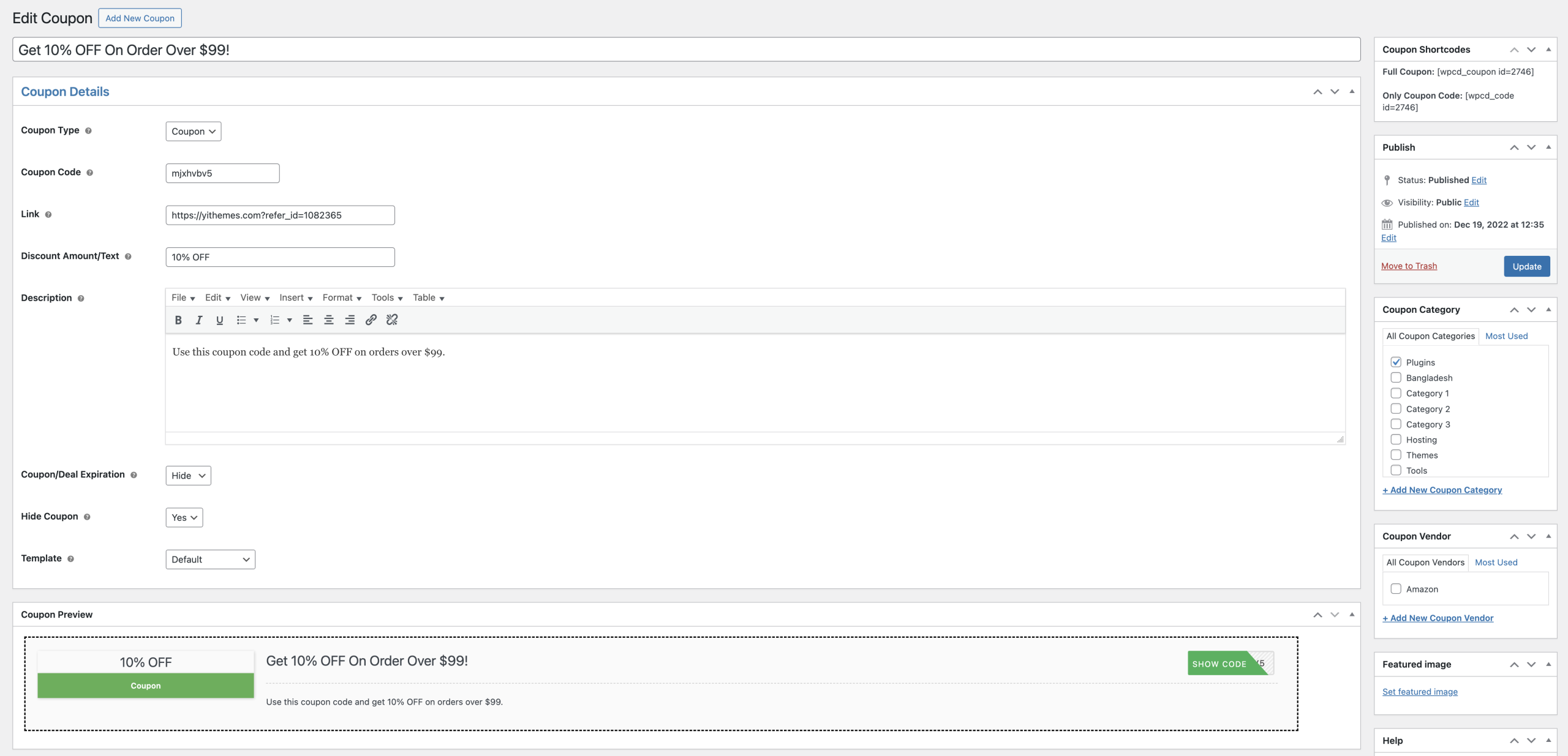
Task: Click the remove link (unlink) icon
Action: 392,320
